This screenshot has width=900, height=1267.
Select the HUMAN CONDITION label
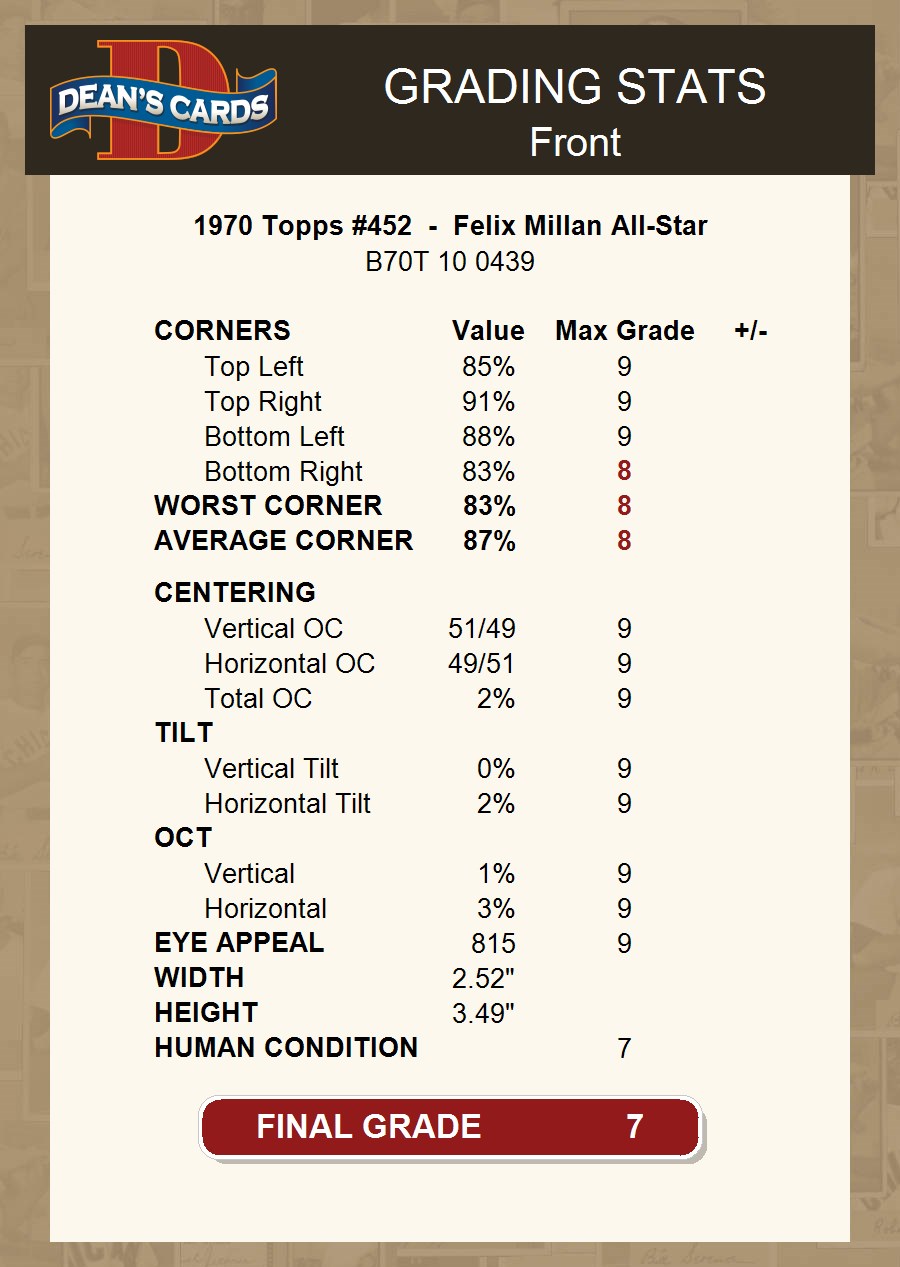[286, 1048]
